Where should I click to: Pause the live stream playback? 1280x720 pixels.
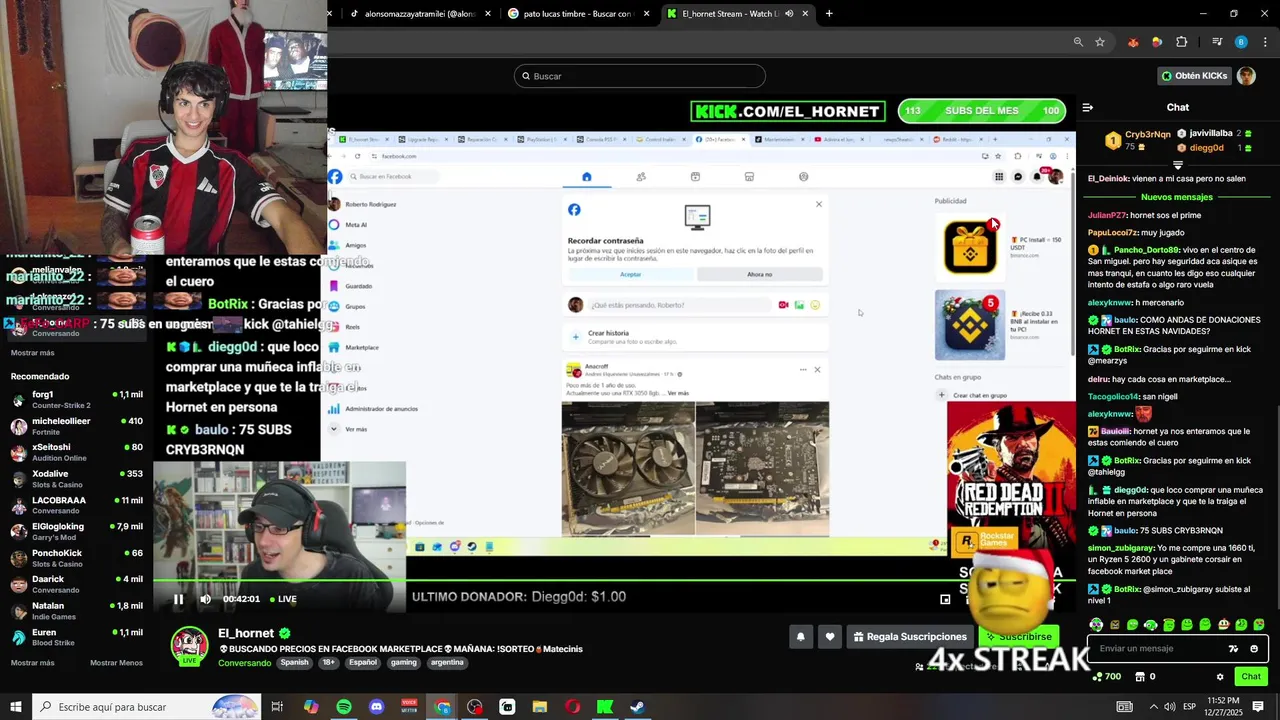coord(178,599)
